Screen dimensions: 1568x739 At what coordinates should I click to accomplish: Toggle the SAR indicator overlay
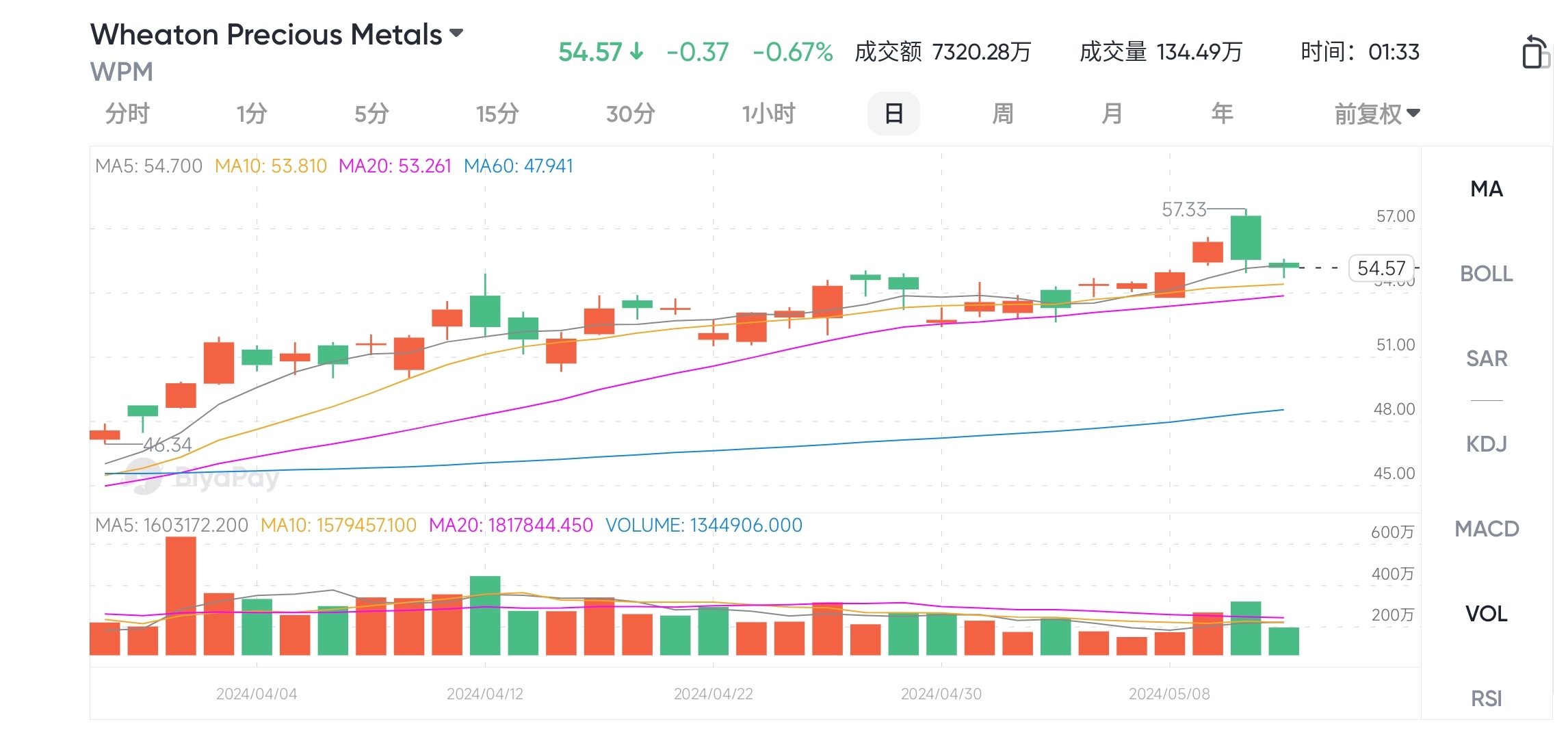pos(1487,359)
